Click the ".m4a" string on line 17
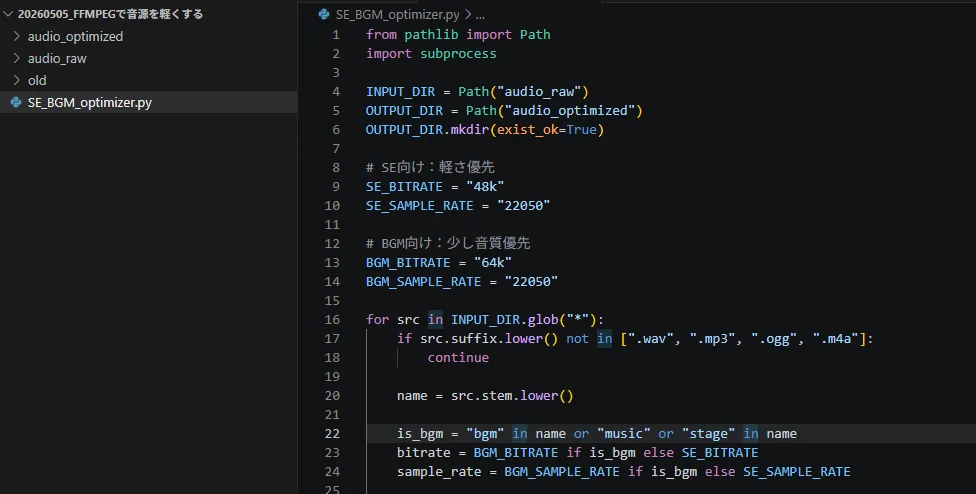Screen dimensions: 976x494 tap(836, 339)
